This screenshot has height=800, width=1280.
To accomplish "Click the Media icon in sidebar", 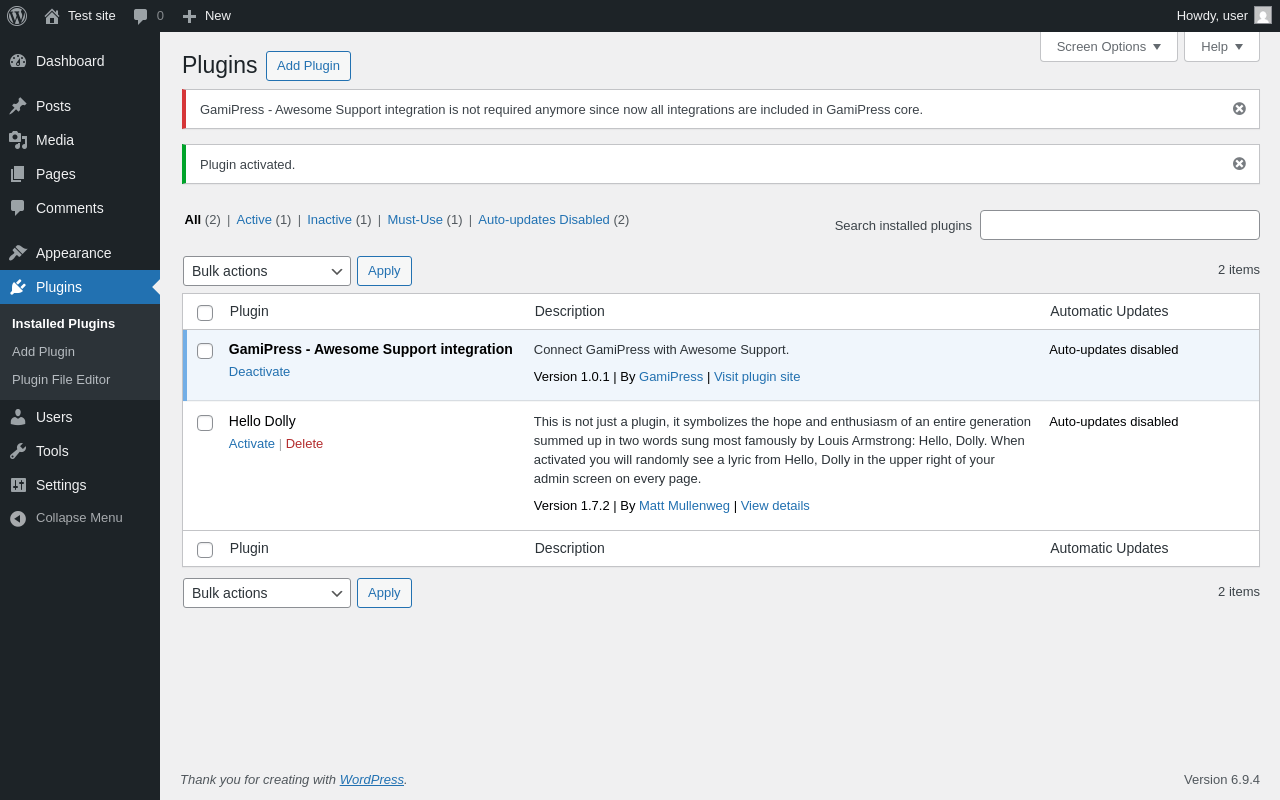I will click(x=18, y=140).
